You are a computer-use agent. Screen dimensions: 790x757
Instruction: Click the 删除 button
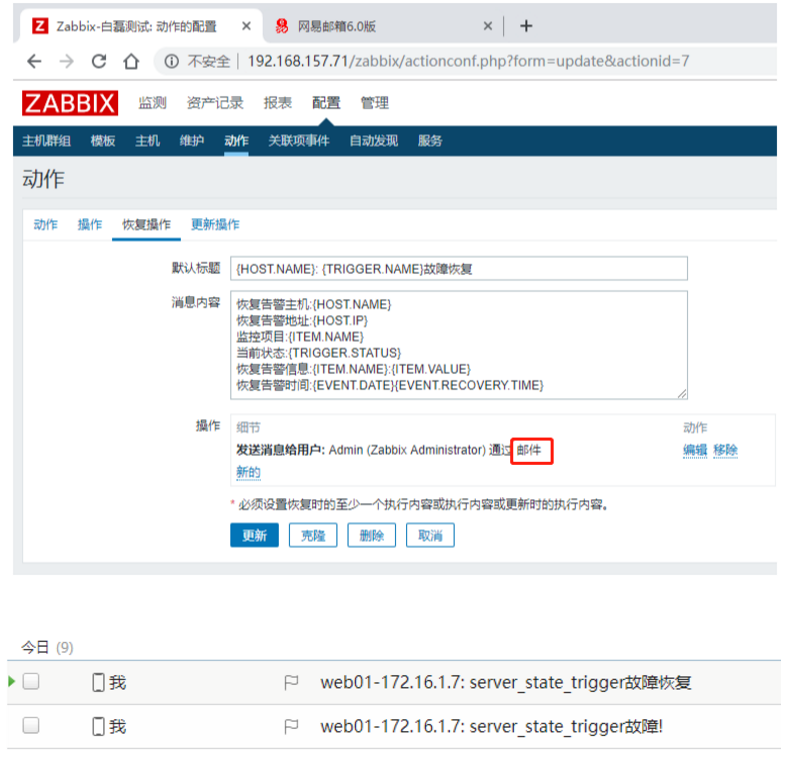tap(371, 535)
